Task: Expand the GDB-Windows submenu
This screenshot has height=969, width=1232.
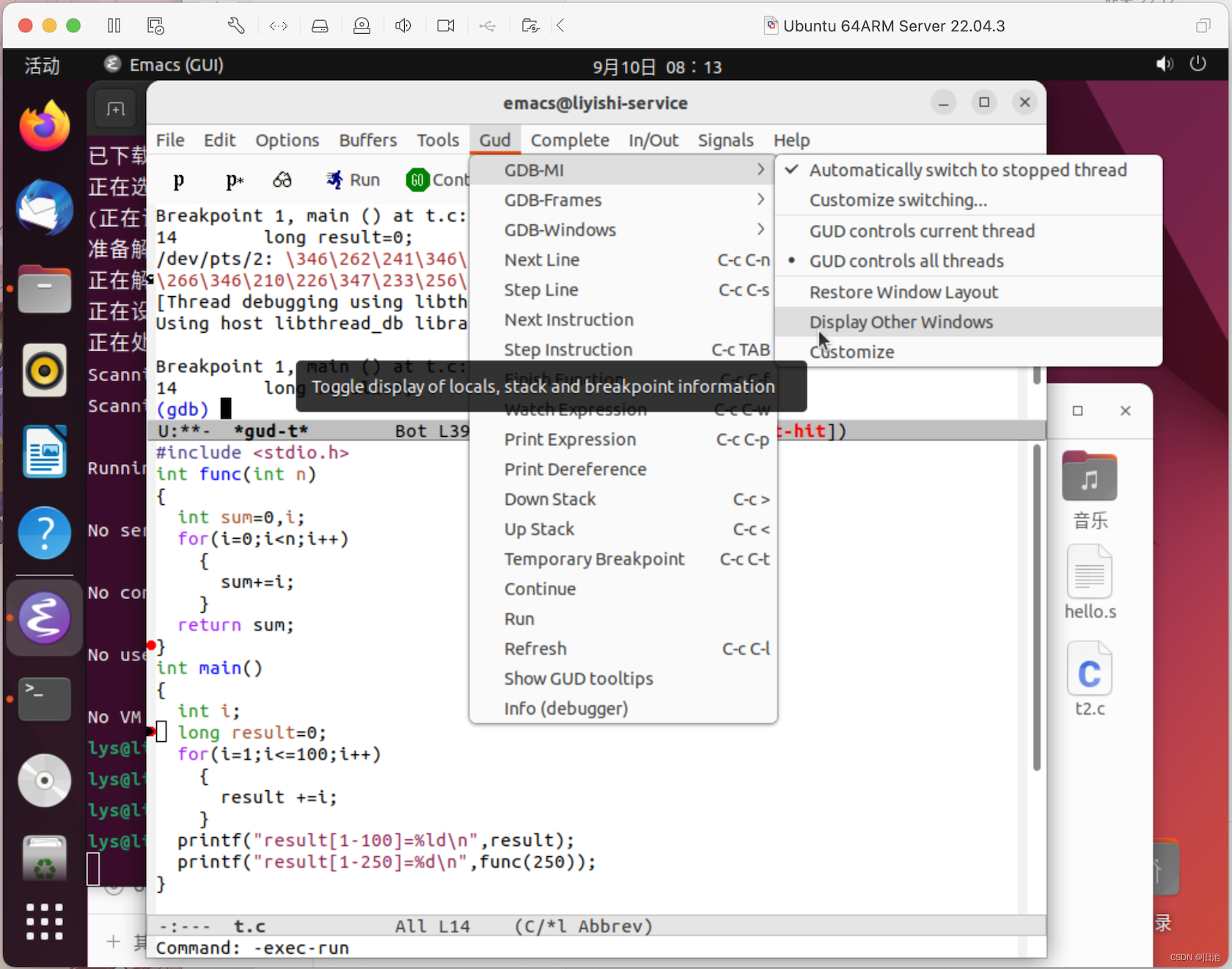Action: point(622,230)
